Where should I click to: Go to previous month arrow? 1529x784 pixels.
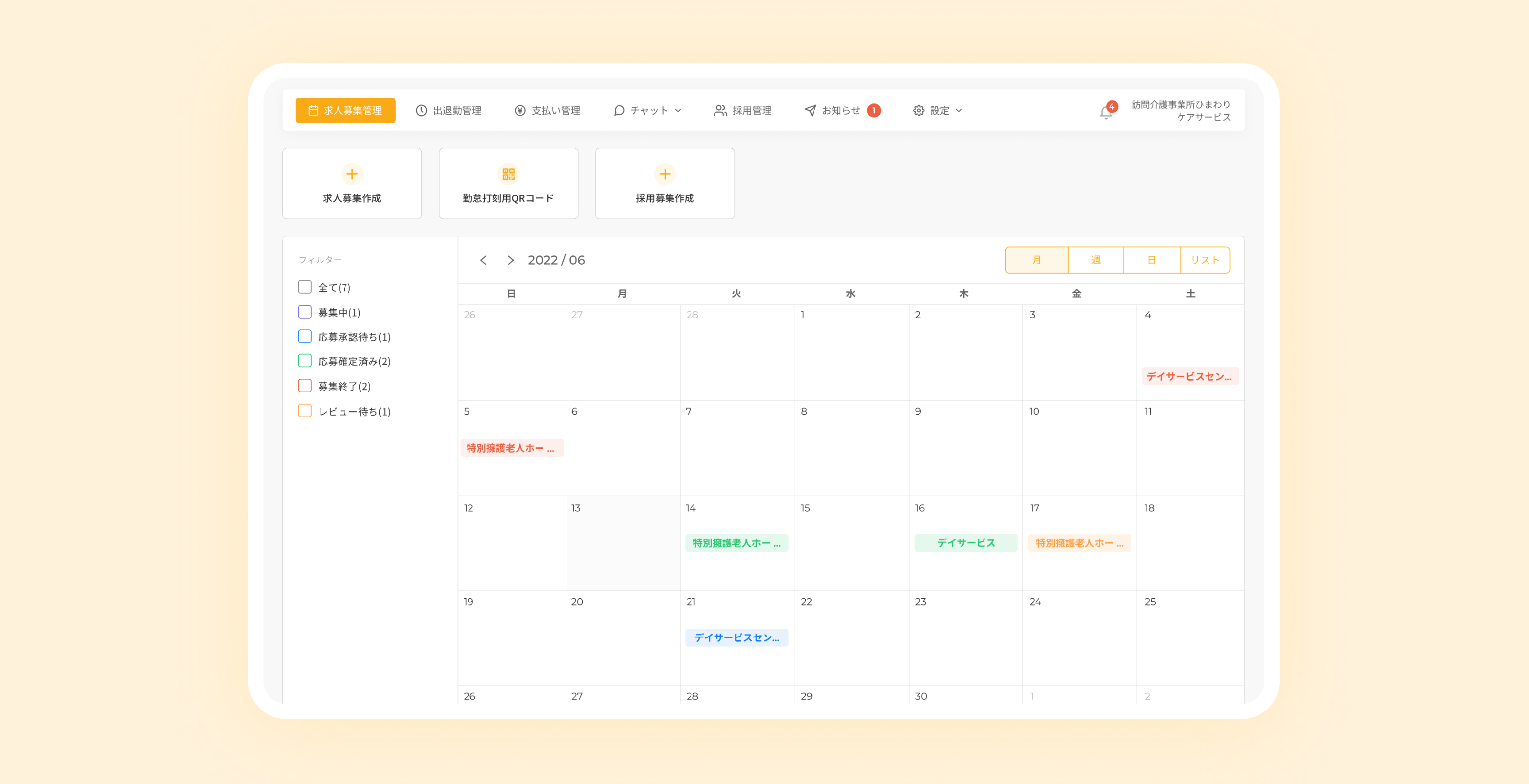pos(483,260)
